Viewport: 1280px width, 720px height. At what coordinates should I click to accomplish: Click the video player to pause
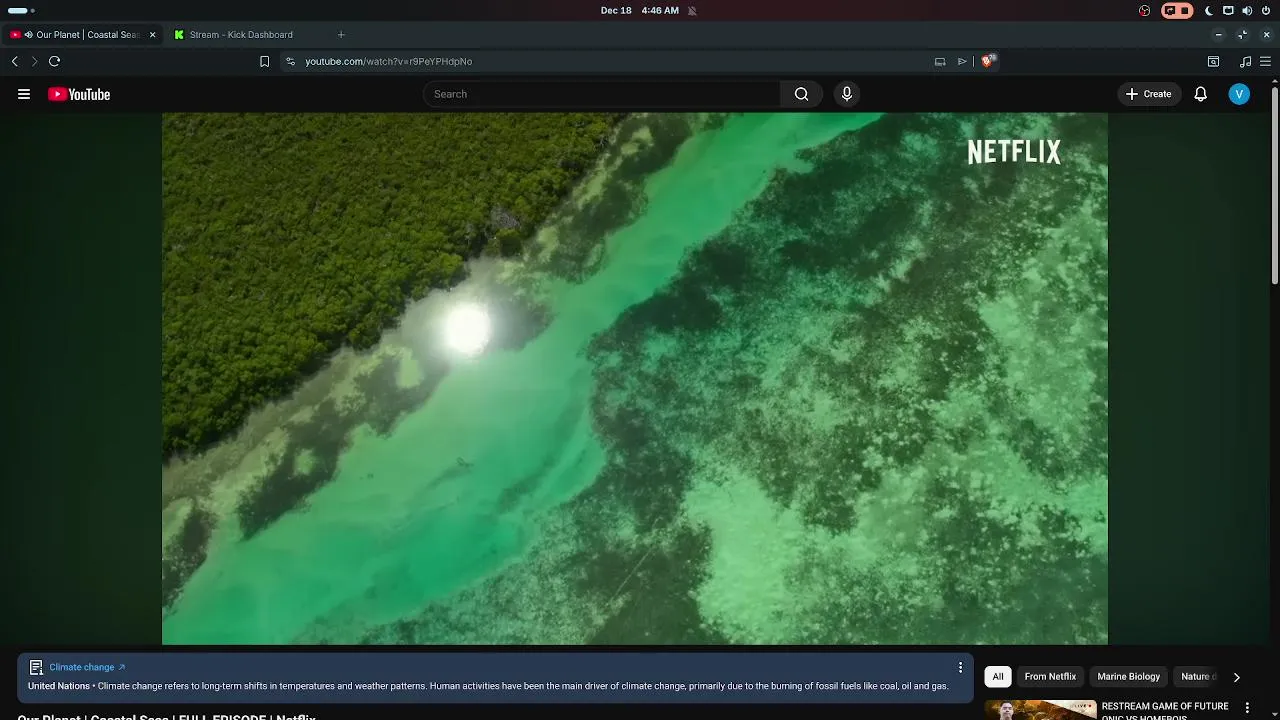coord(635,378)
